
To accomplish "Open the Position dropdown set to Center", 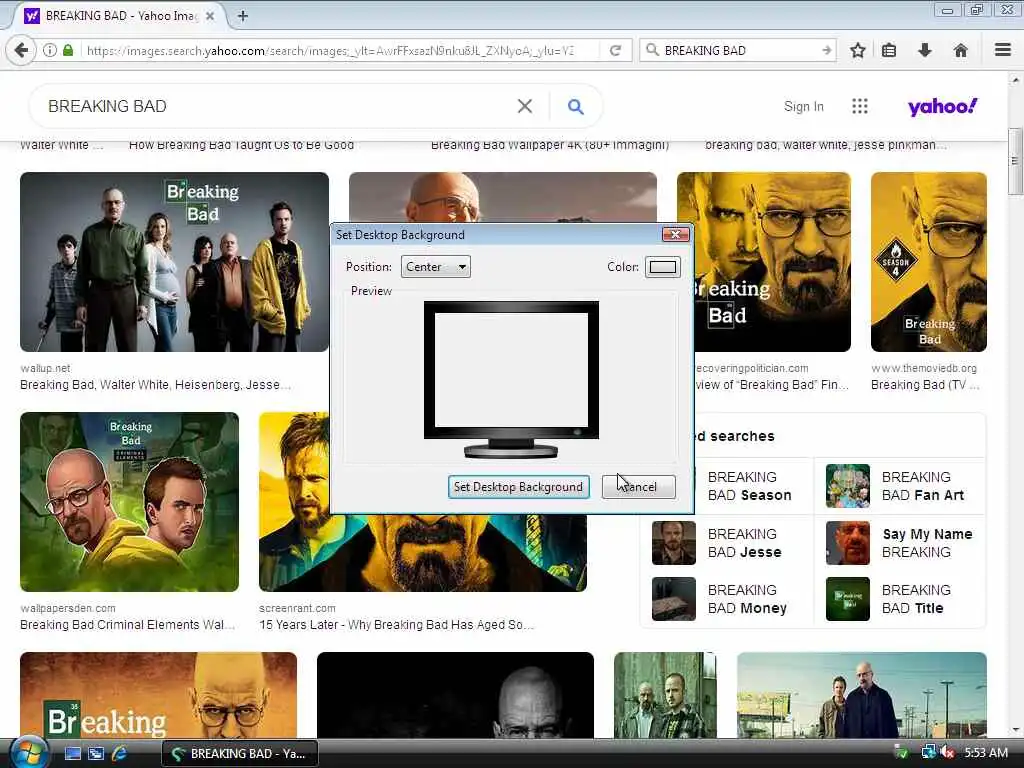I will pos(436,266).
